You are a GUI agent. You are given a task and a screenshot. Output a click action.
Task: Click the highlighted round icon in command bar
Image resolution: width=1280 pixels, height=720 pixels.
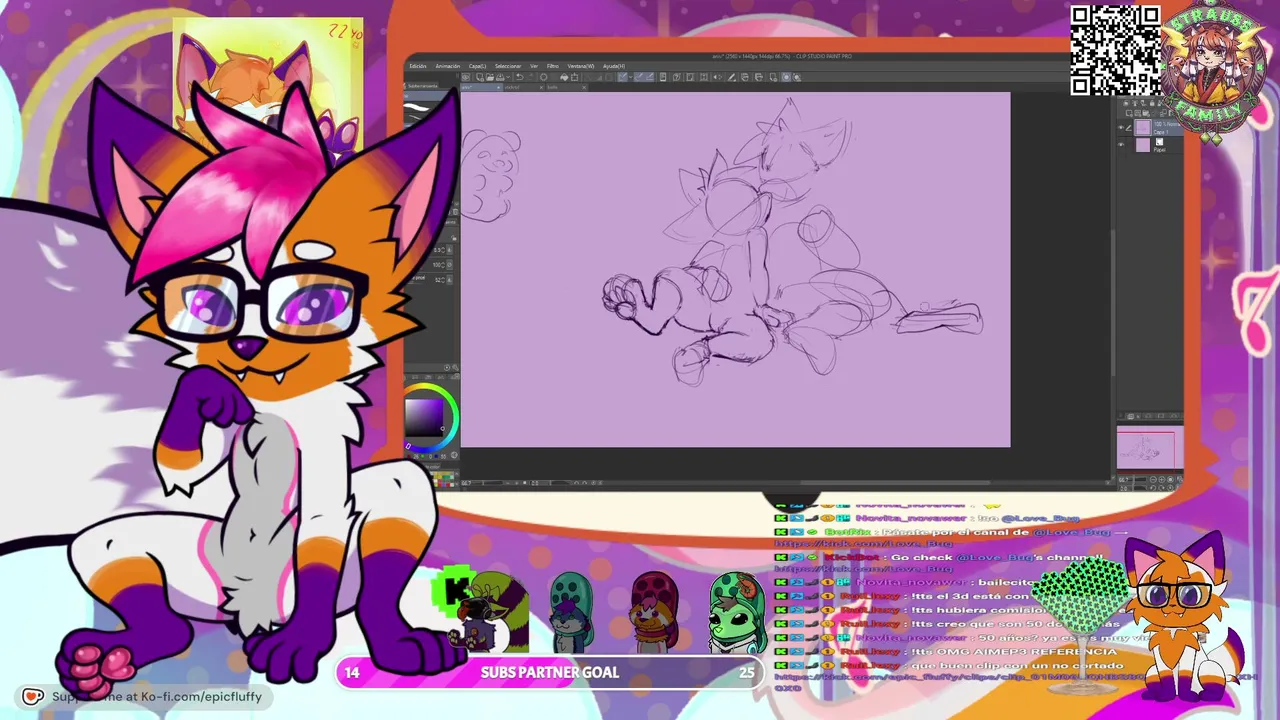786,77
